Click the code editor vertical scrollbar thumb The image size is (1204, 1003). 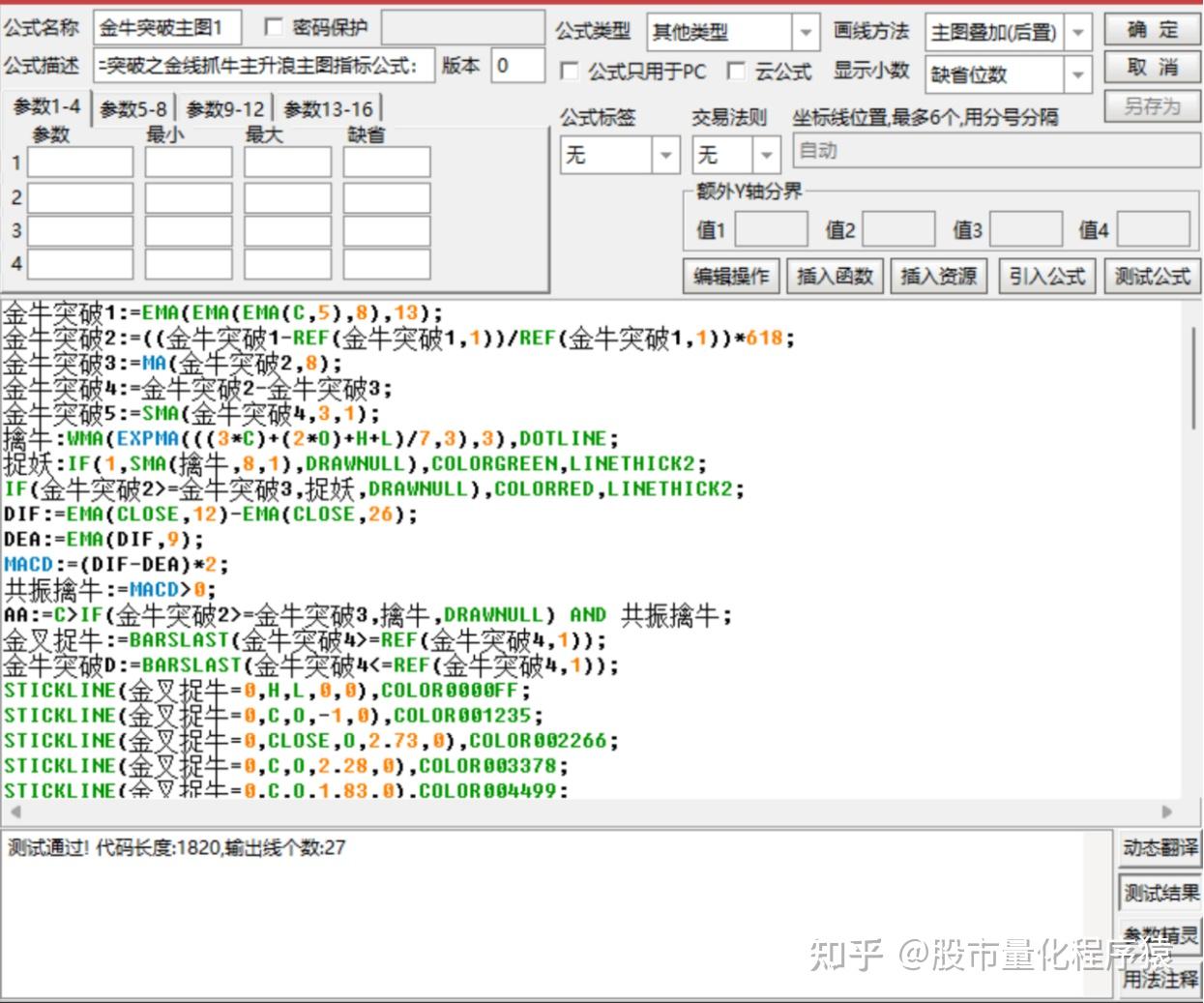click(x=1195, y=377)
